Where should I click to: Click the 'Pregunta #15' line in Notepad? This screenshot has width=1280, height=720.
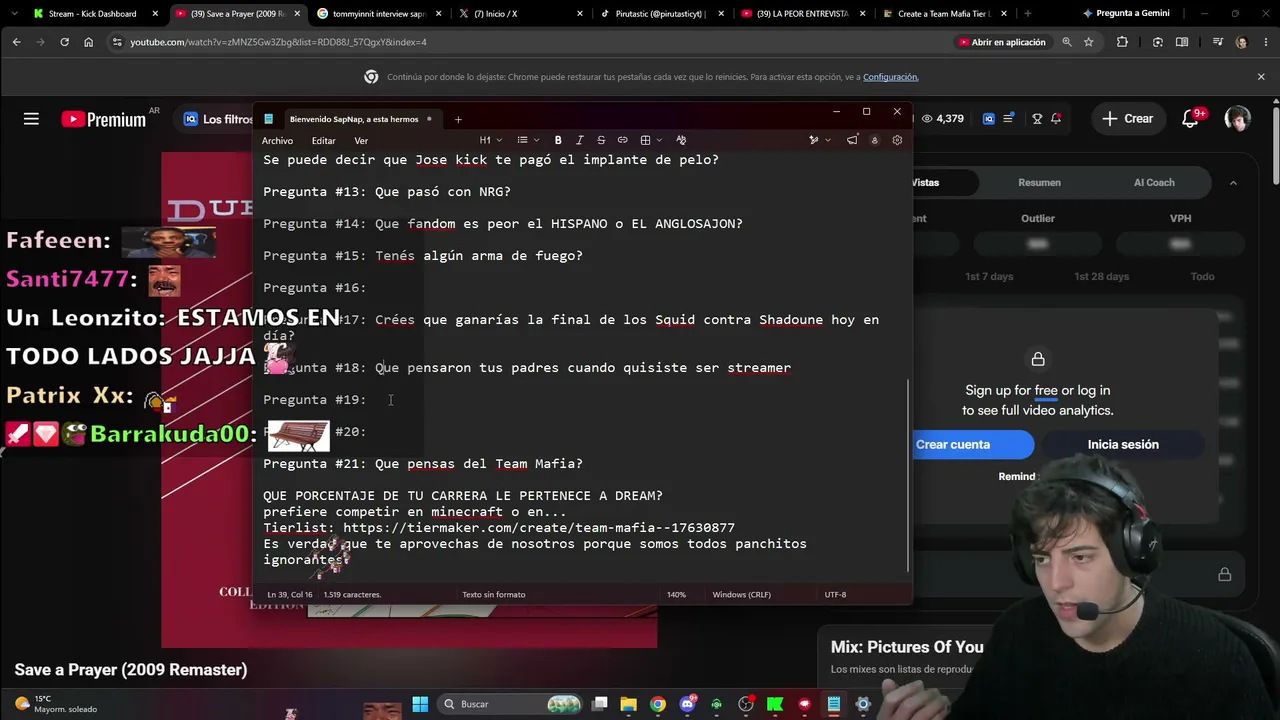pos(423,256)
